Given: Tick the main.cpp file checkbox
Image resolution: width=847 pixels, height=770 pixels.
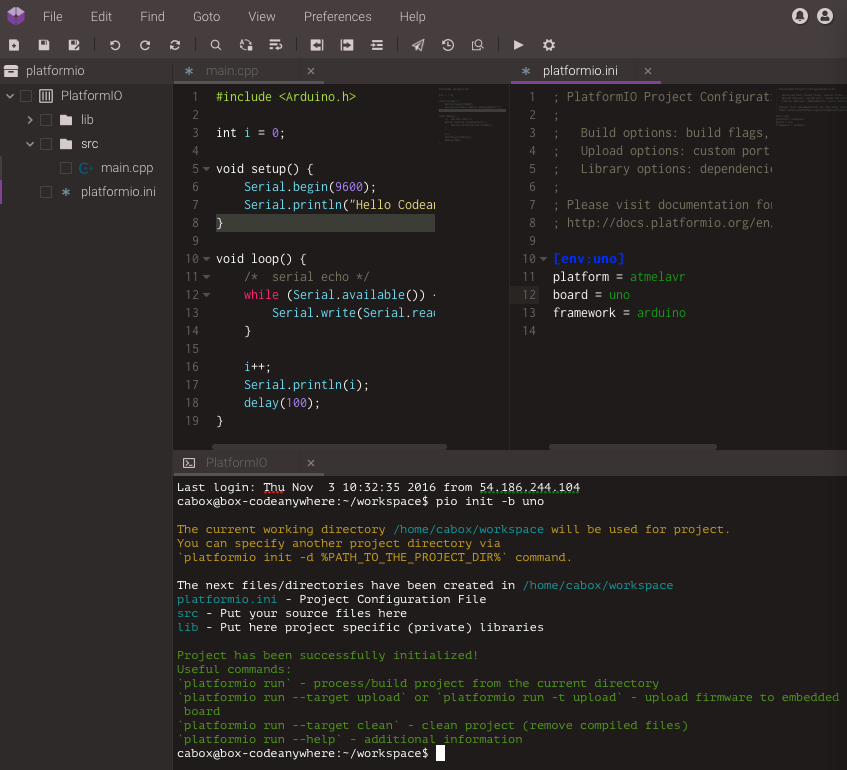Looking at the screenshot, I should 66,168.
